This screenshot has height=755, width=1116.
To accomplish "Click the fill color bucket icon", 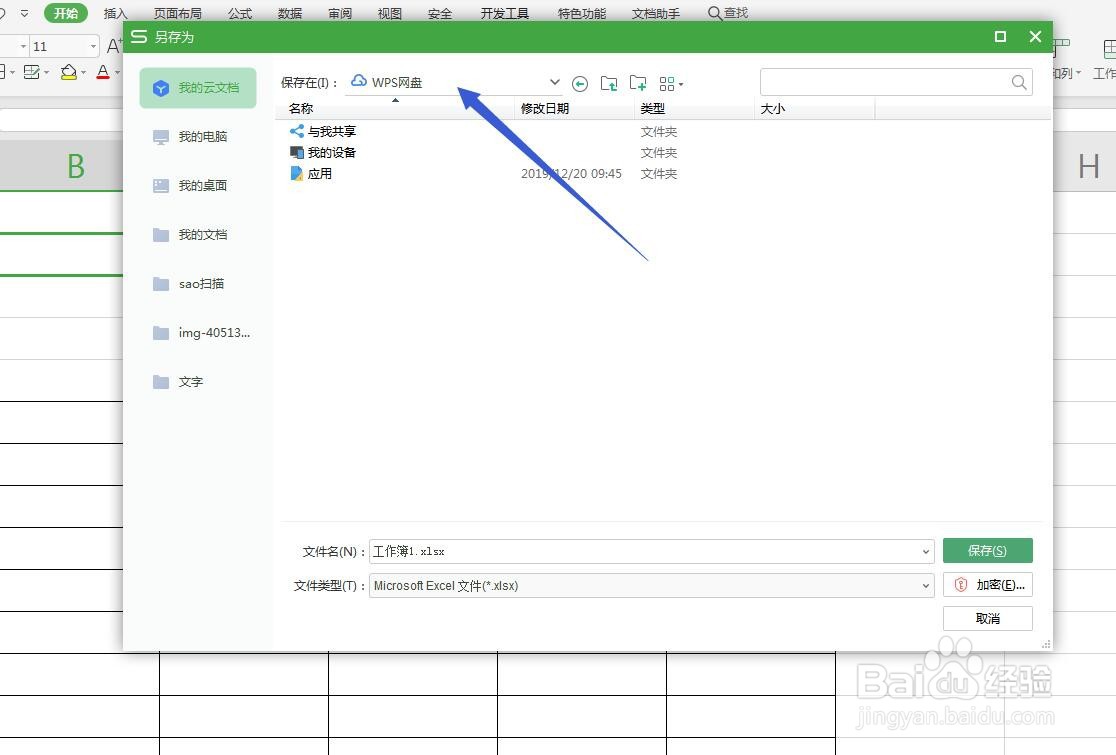I will (x=68, y=72).
